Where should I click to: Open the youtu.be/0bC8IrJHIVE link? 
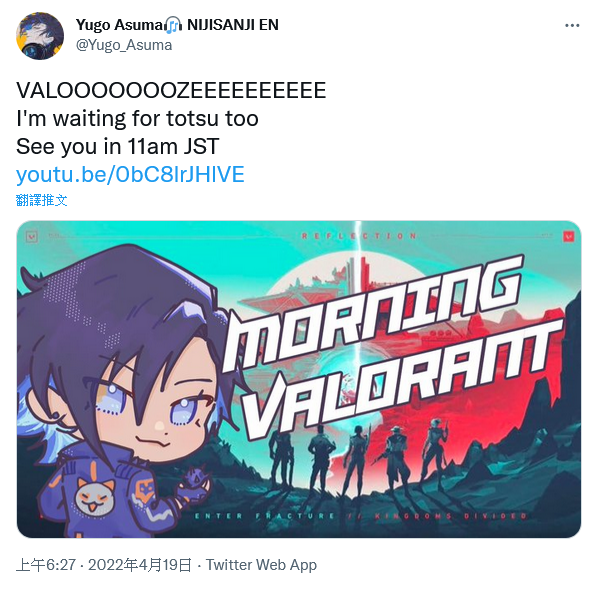click(x=130, y=174)
